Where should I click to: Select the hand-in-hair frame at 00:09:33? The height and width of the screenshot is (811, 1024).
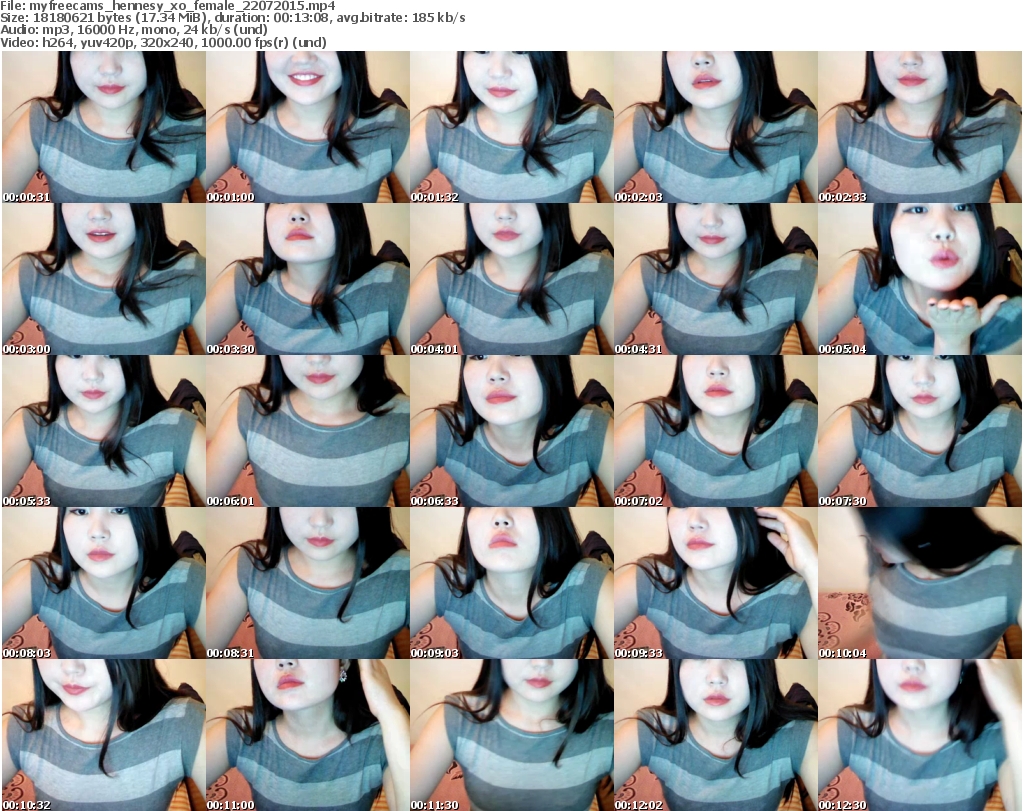[x=716, y=583]
